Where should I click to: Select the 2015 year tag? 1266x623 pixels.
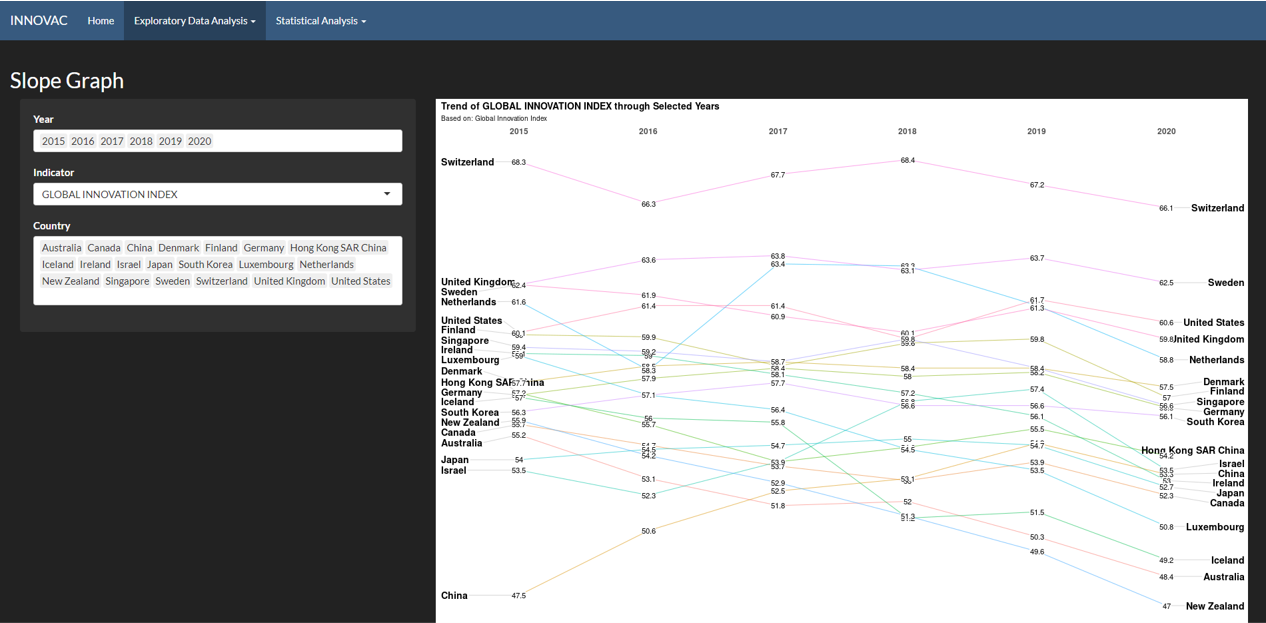[53, 141]
